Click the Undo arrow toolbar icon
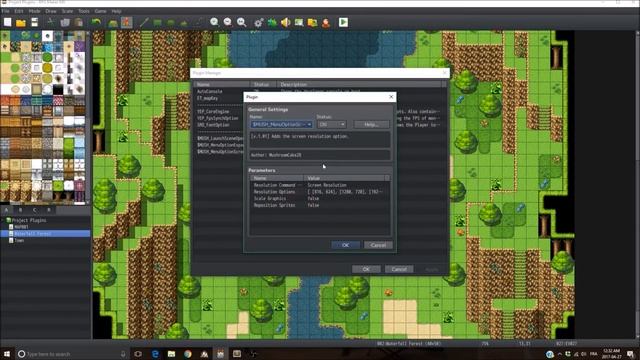This screenshot has height=360, width=640. click(x=96, y=22)
